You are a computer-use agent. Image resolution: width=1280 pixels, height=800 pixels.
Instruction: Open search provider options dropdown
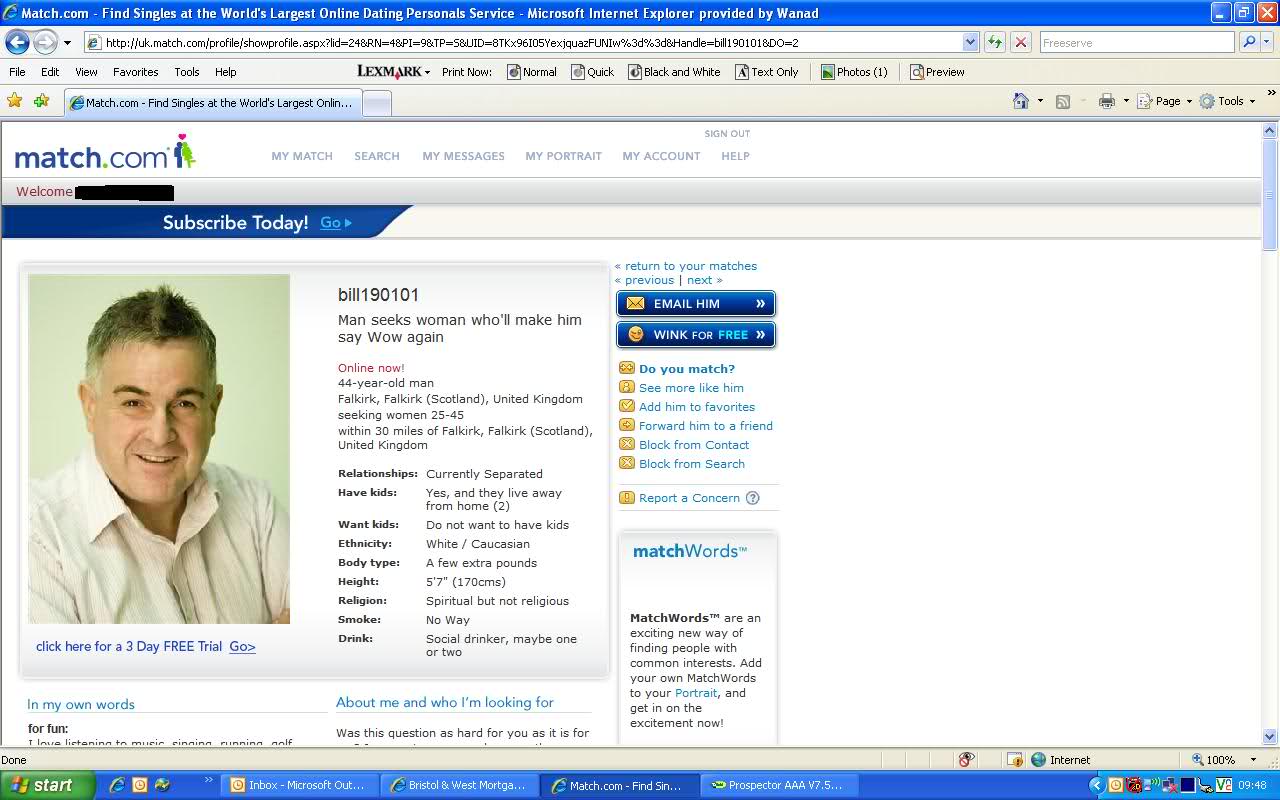[1267, 42]
